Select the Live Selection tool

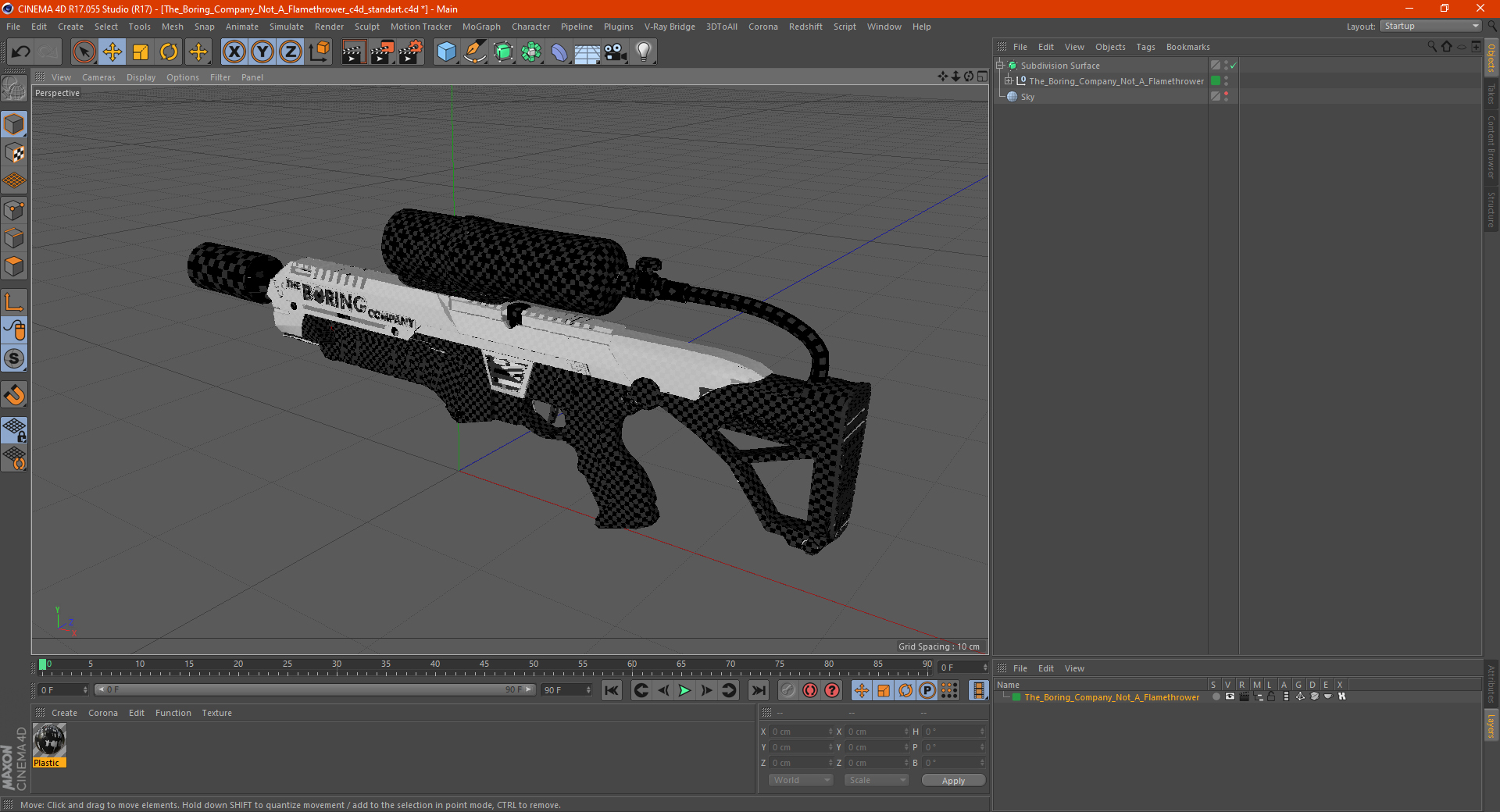(84, 52)
